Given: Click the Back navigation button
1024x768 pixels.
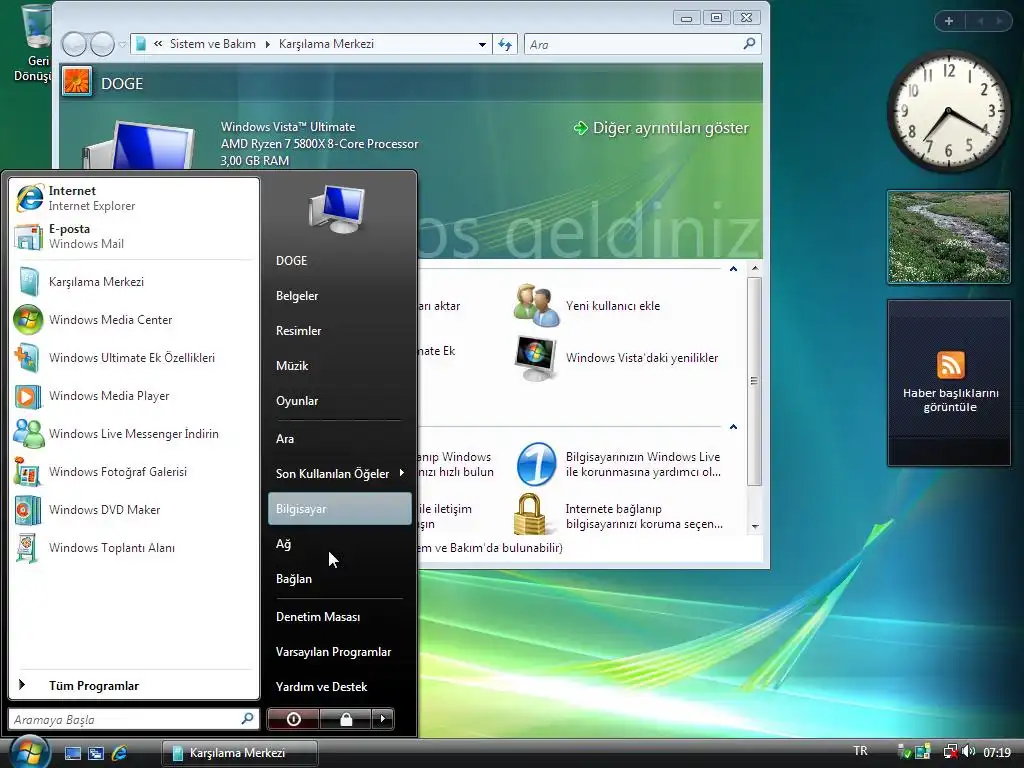Looking at the screenshot, I should [74, 44].
